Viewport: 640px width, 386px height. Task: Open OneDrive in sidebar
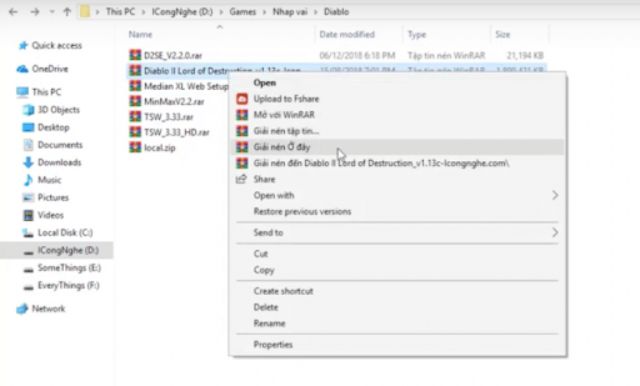(x=50, y=69)
